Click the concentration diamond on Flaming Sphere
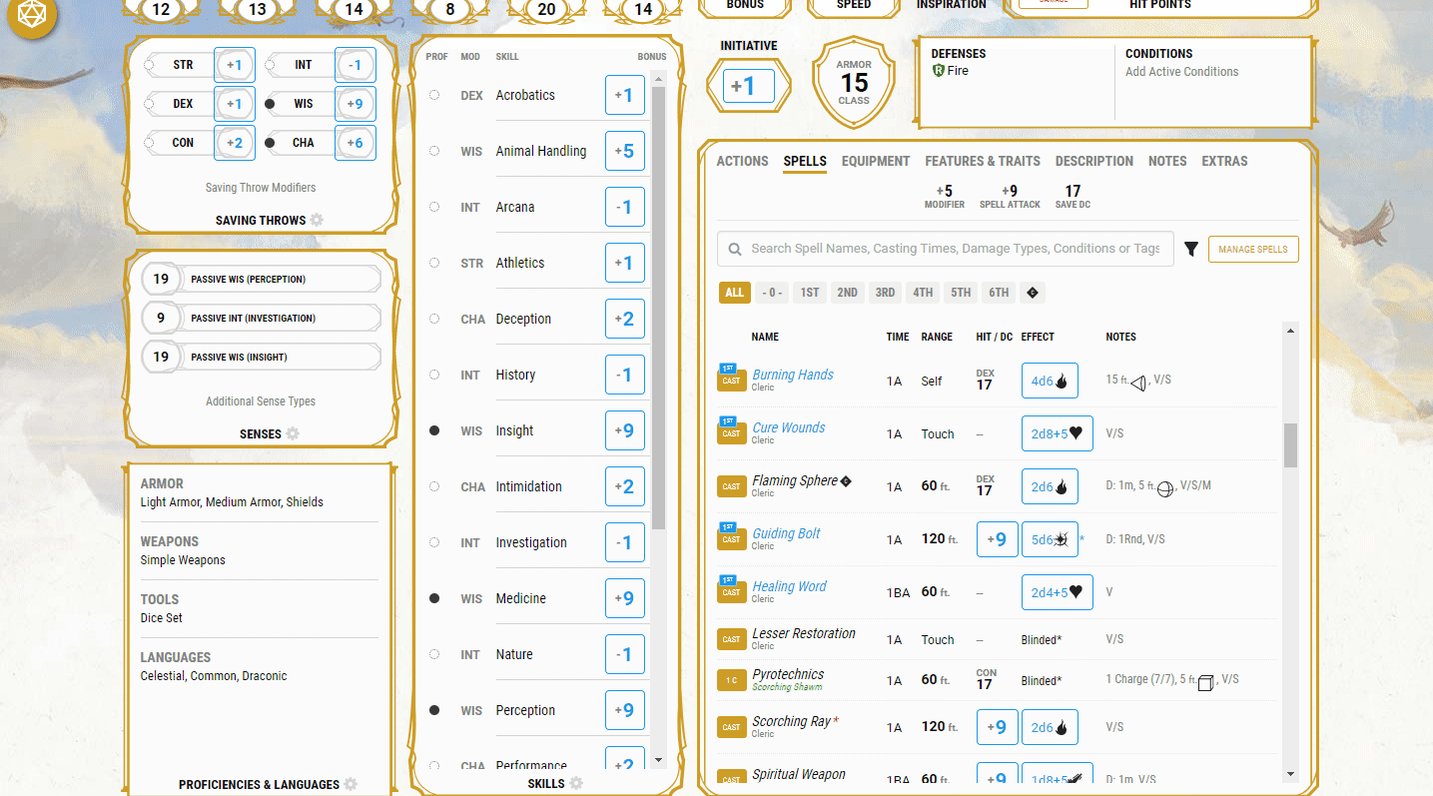 (845, 479)
